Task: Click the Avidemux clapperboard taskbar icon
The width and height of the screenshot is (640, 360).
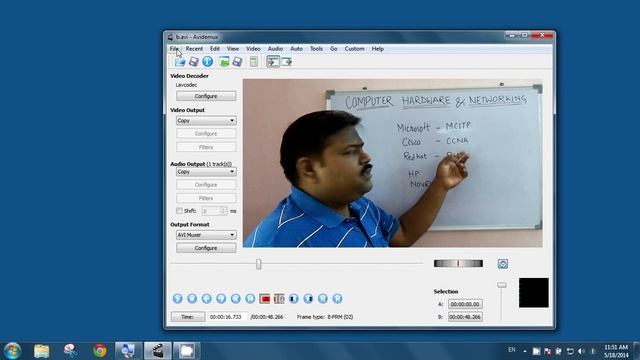Action: [x=158, y=351]
